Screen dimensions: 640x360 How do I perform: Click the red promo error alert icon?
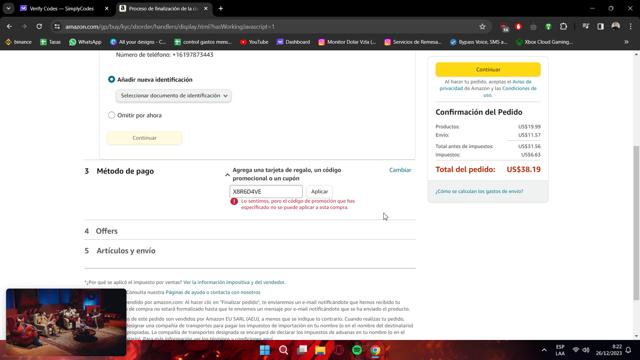(234, 201)
